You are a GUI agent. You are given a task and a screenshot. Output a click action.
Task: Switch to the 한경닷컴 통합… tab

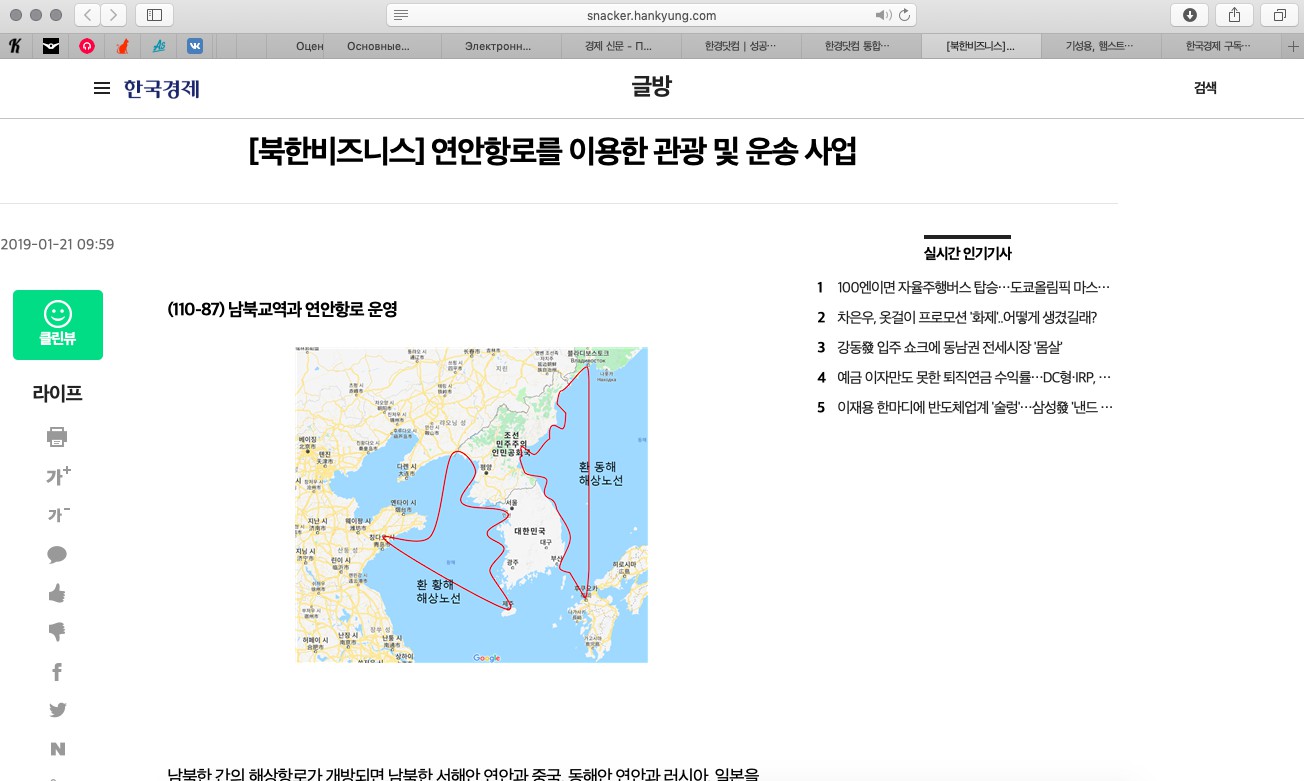(x=859, y=46)
